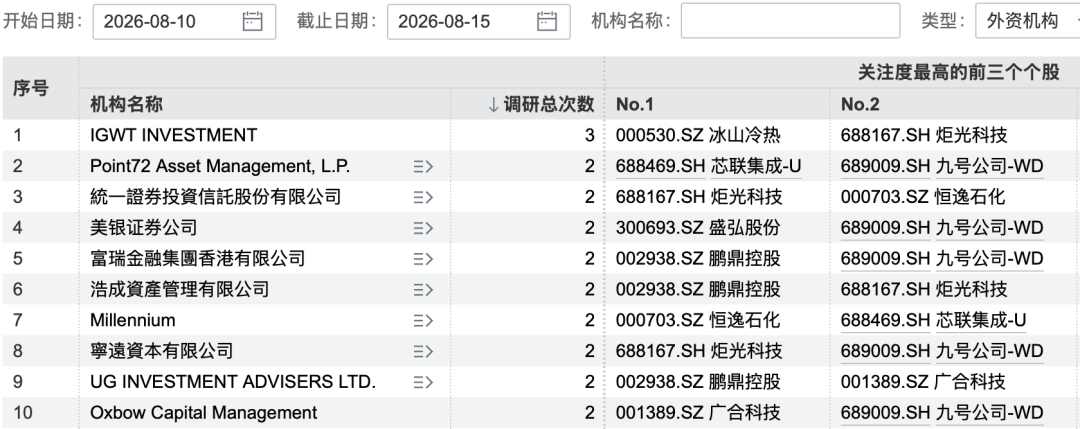Viewport: 1080px width, 429px height.
Task: Select 美银证券公司 institution name
Action: [144, 228]
